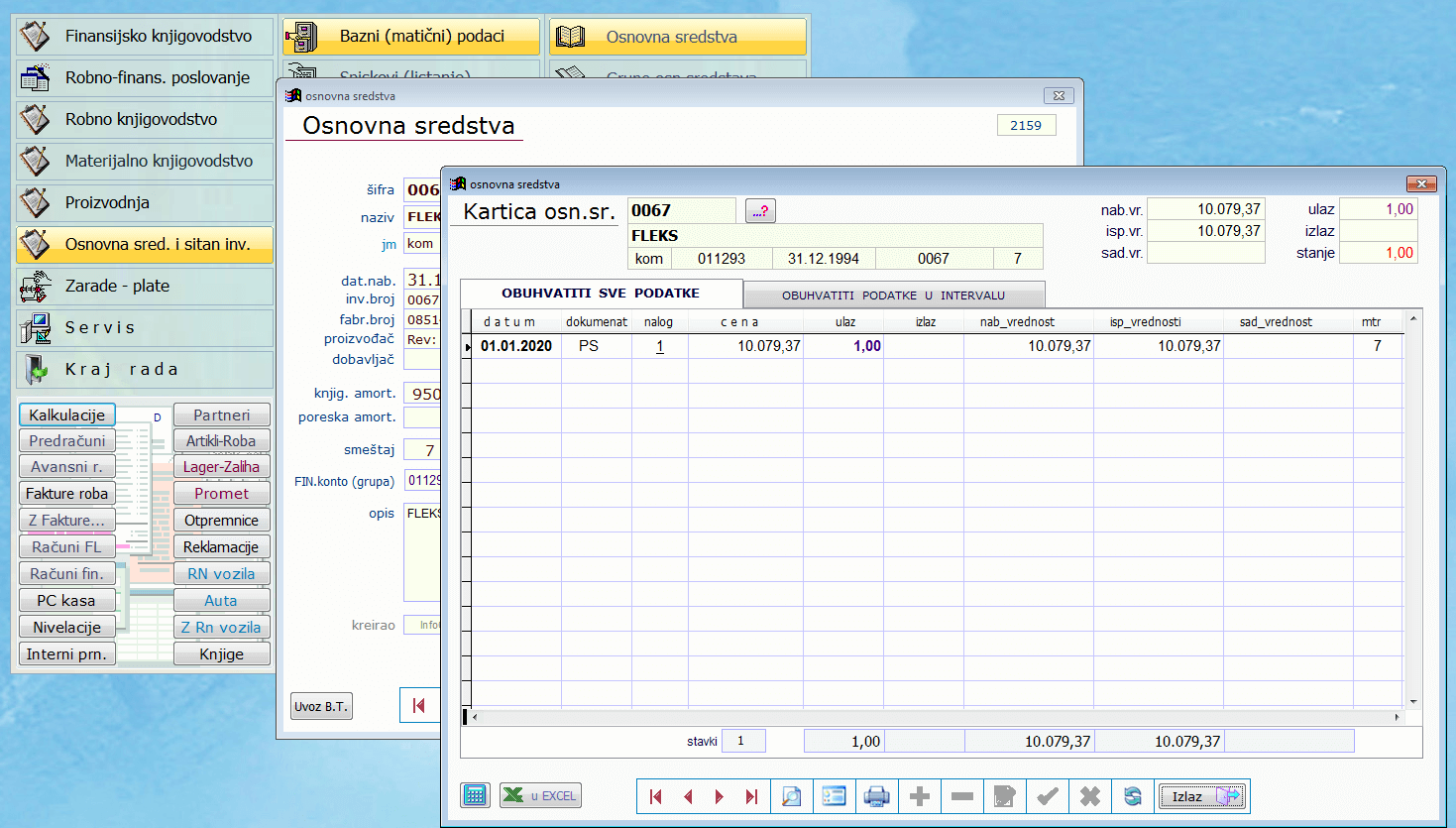Open Zarade - plate module
Viewport: 1456px width, 828px height.
[x=145, y=287]
